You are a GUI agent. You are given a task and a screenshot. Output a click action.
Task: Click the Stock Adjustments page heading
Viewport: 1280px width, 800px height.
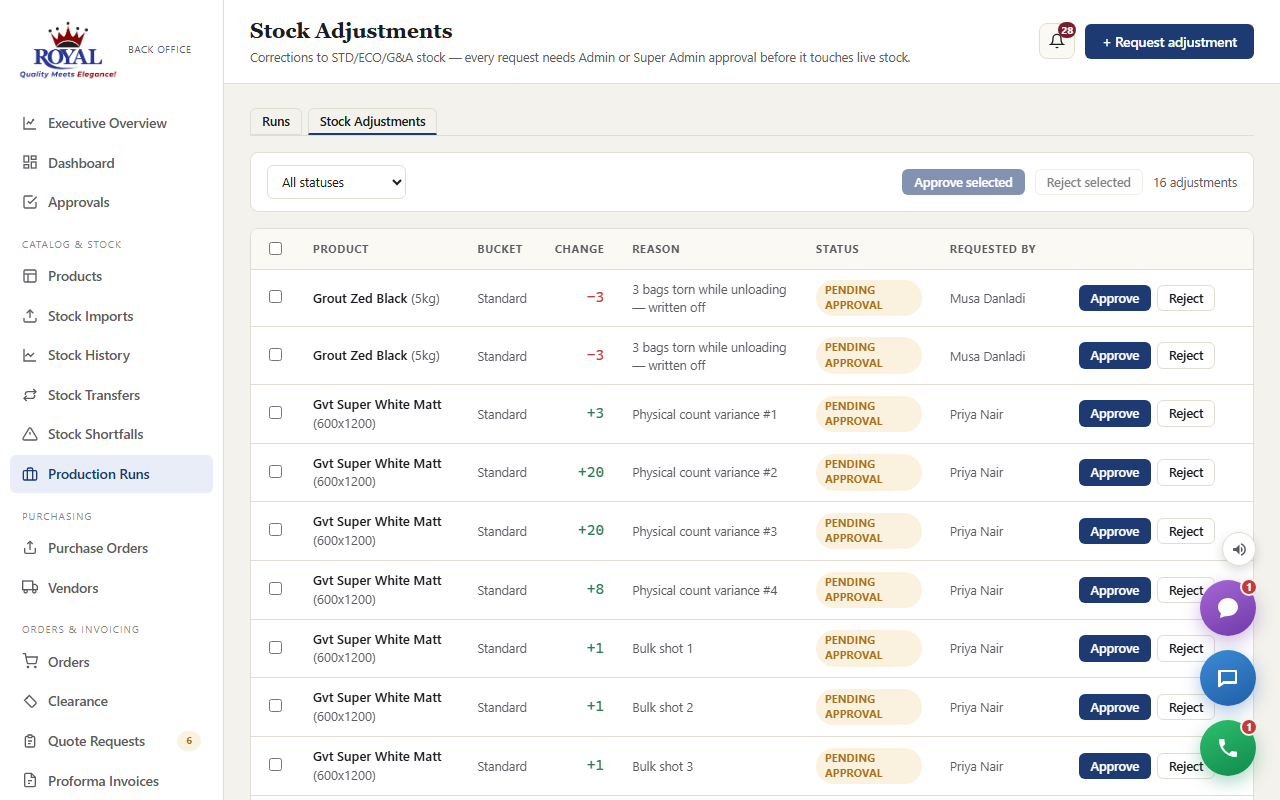(x=351, y=31)
